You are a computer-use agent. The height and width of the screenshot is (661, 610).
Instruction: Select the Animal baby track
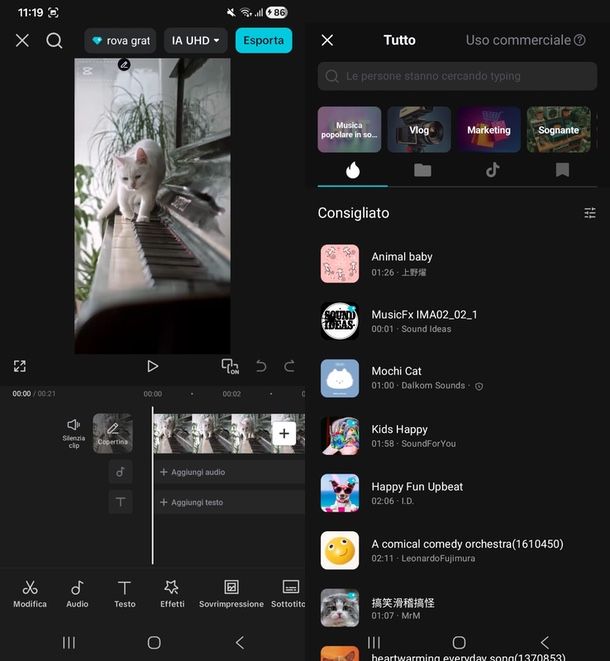pos(457,264)
